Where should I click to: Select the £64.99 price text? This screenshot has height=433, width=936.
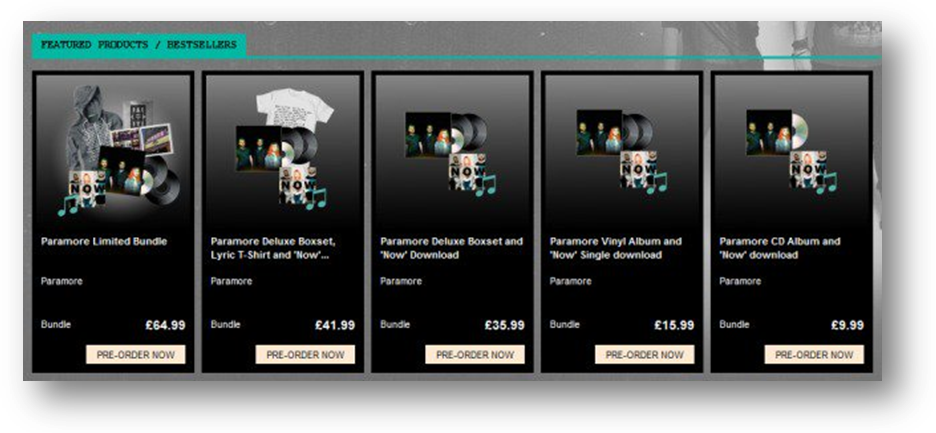coord(165,325)
